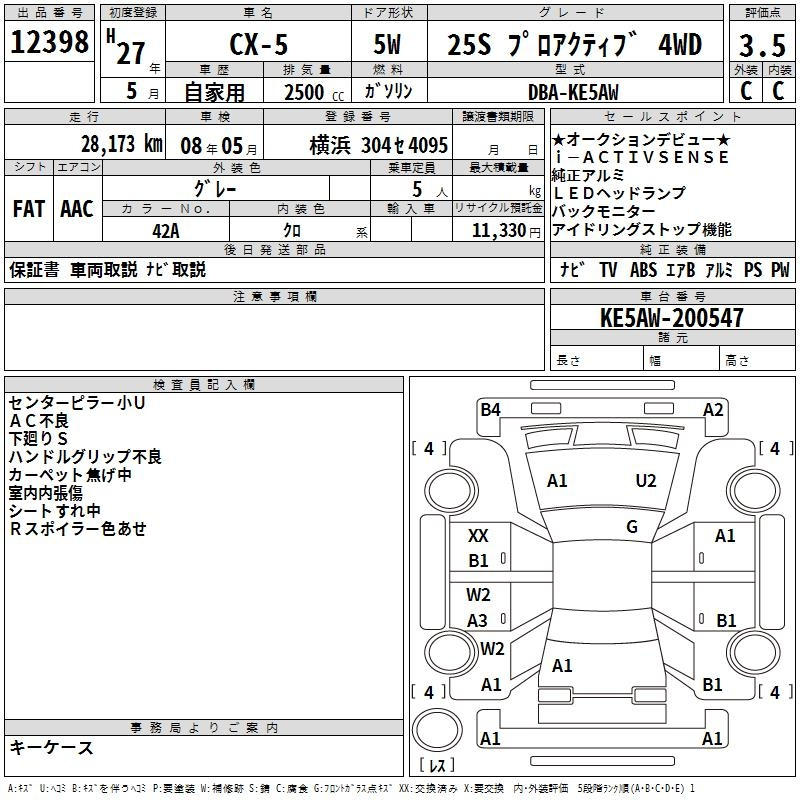
Task: Click the door shape value 5W
Action: pos(387,44)
